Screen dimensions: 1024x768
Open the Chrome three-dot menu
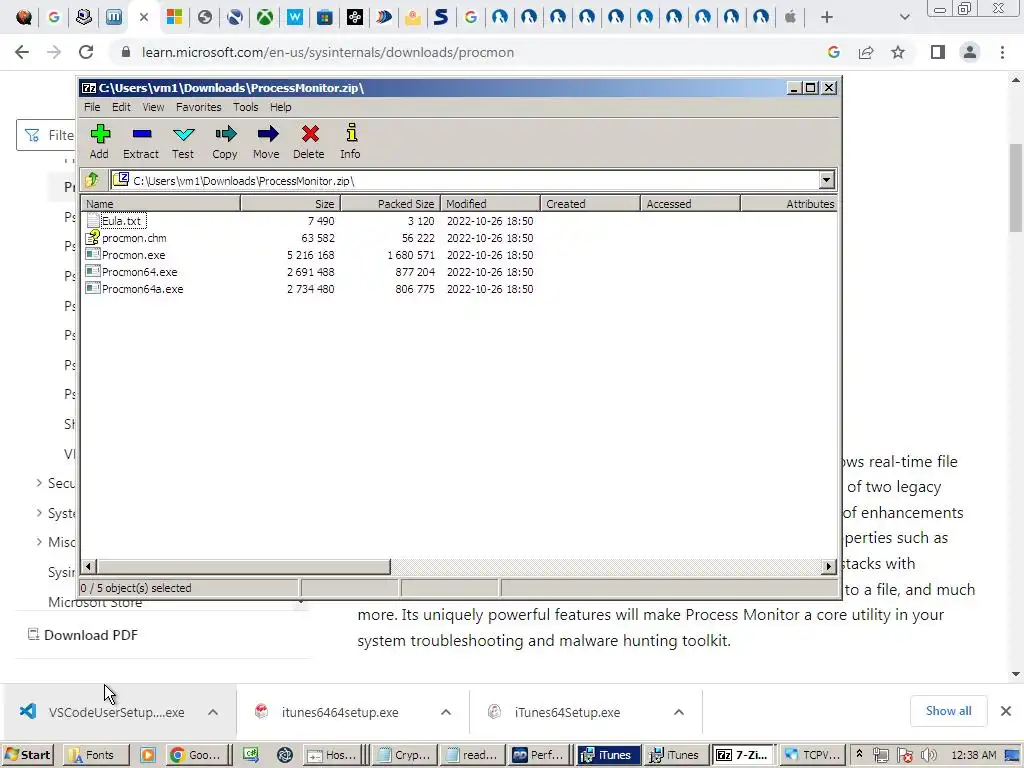point(1002,52)
